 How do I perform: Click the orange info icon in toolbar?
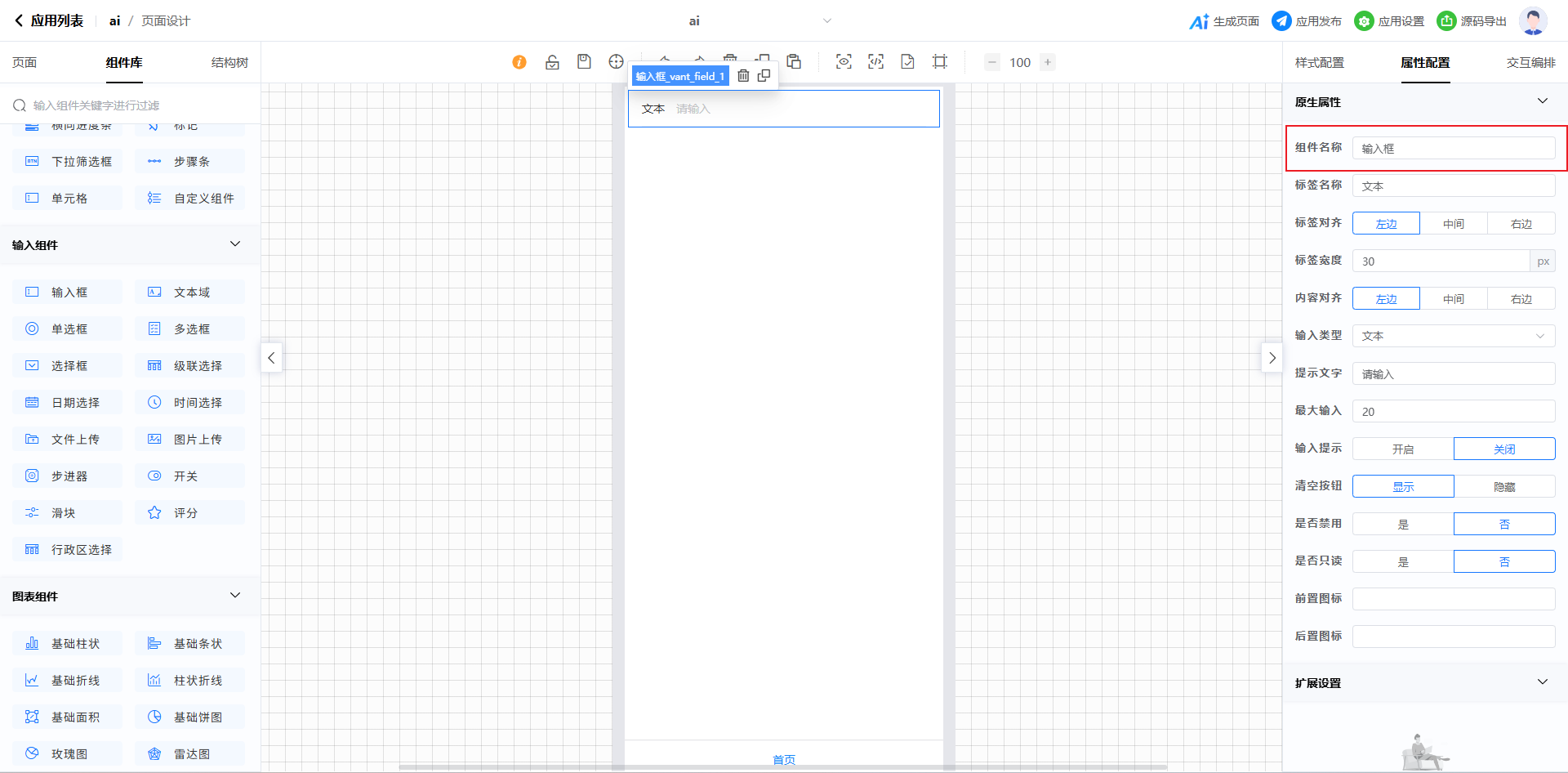[x=519, y=62]
